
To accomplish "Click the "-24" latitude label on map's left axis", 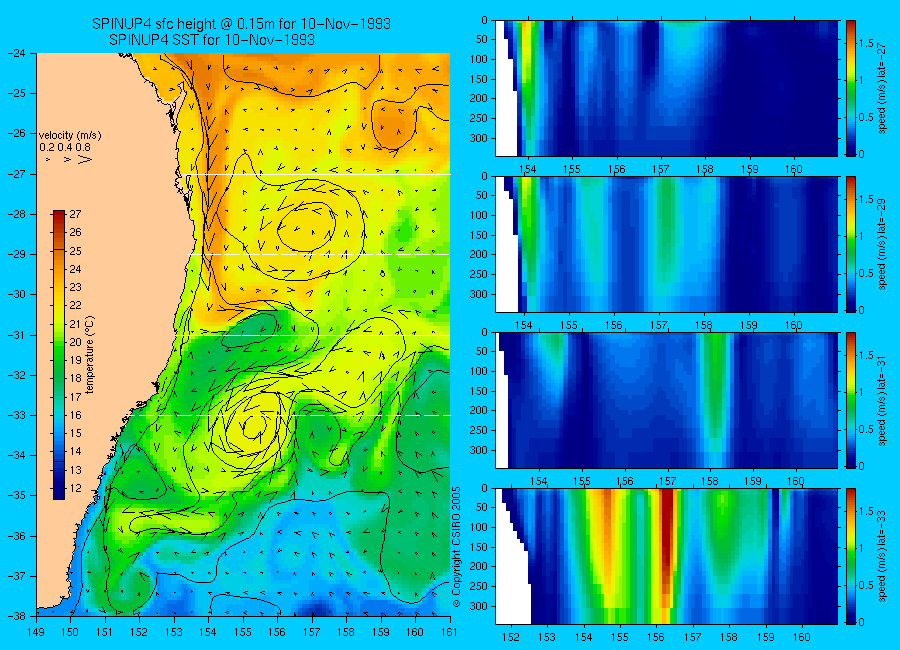I will click(17, 53).
